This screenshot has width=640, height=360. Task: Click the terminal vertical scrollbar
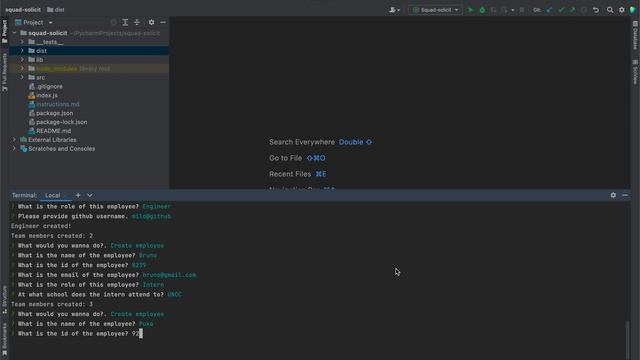(x=628, y=340)
